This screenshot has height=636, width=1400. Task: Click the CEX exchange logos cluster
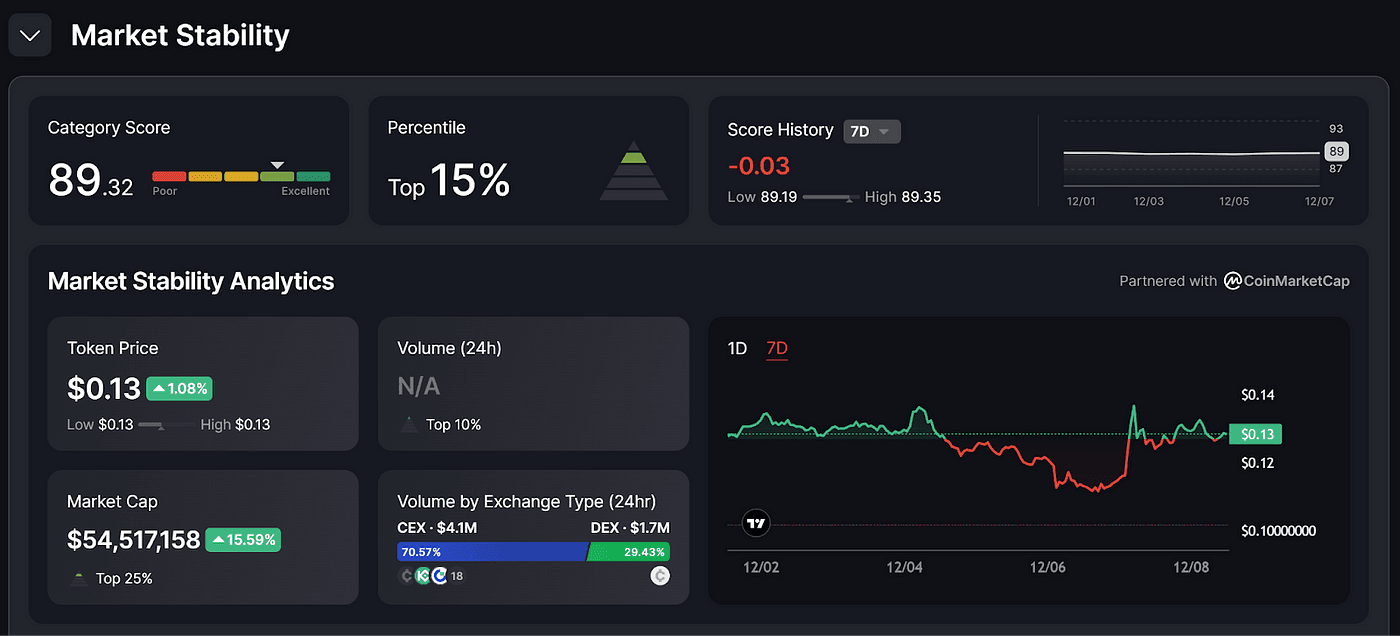point(422,576)
